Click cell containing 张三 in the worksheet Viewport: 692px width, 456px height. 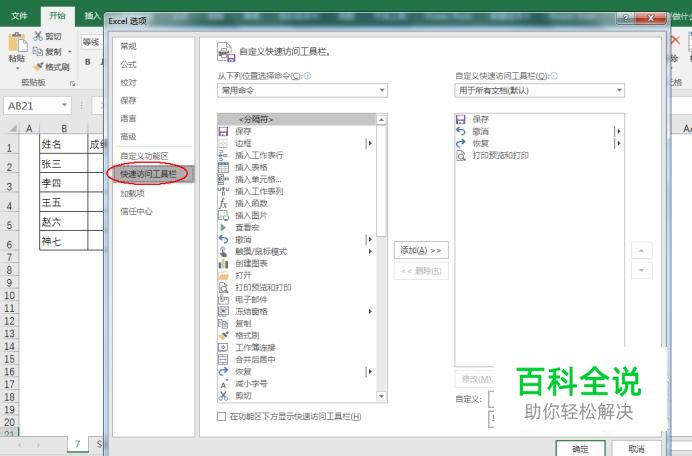tap(63, 164)
